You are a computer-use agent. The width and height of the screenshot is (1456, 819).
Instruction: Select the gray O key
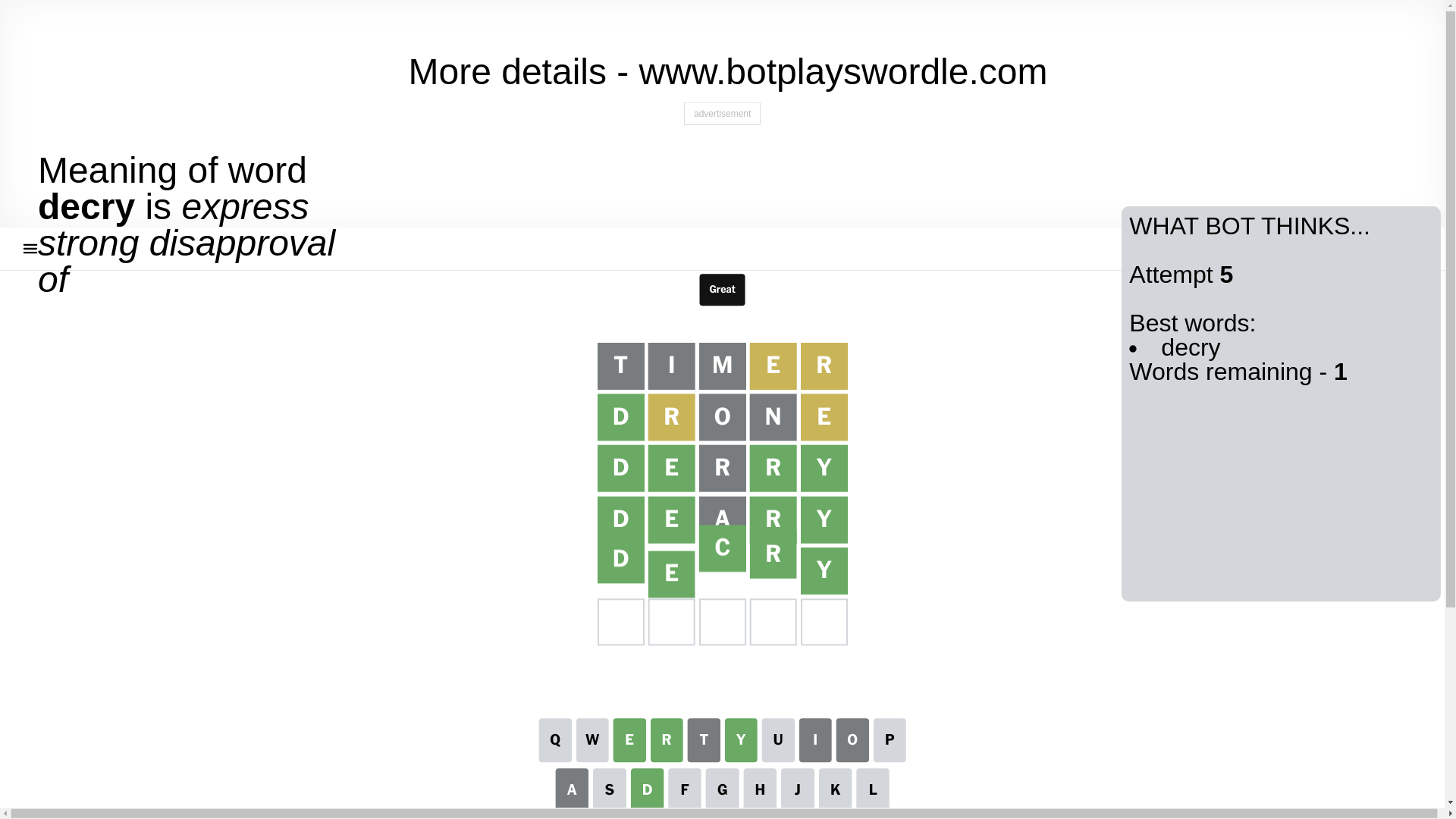[852, 740]
